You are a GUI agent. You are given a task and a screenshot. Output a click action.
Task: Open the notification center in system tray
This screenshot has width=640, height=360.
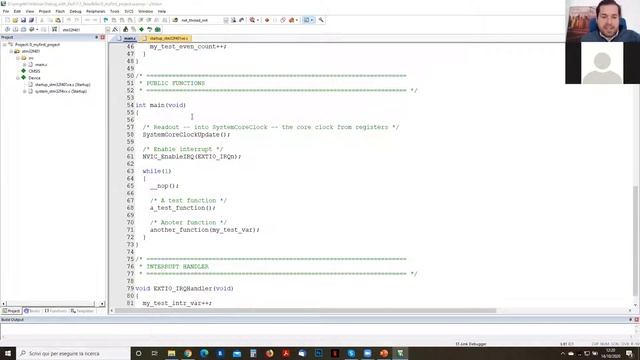tap(629, 353)
